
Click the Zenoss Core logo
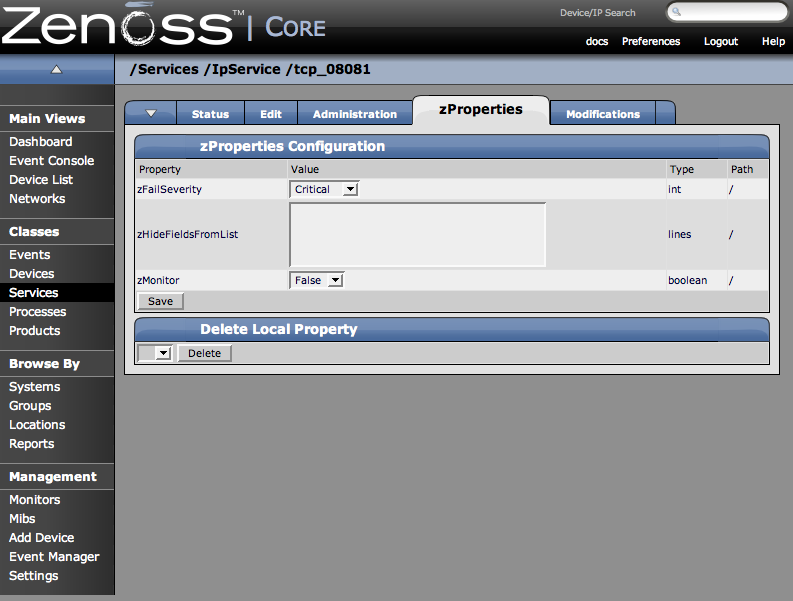(x=163, y=25)
